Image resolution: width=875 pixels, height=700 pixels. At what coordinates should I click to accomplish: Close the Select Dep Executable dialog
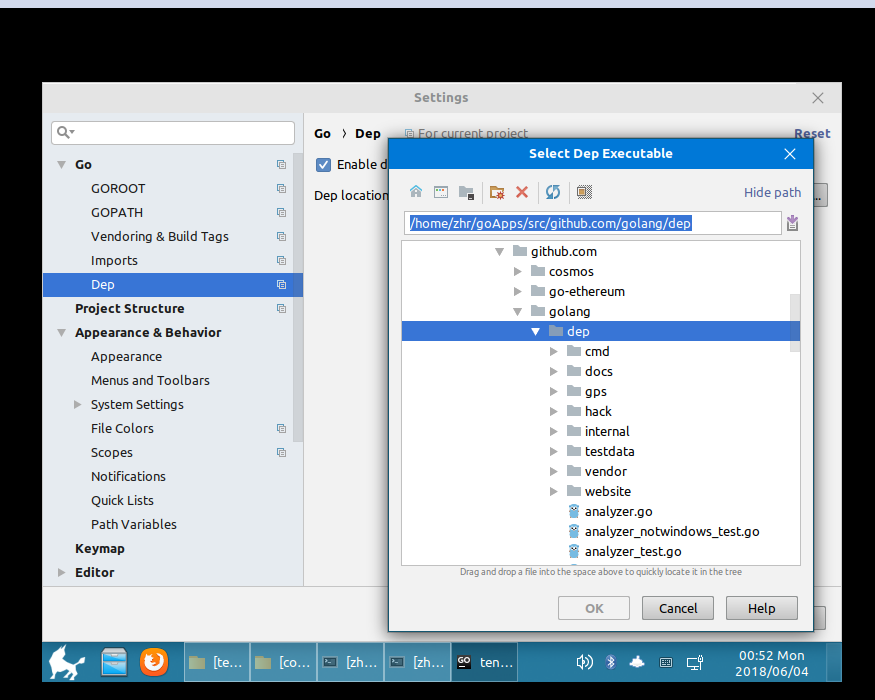(x=790, y=154)
